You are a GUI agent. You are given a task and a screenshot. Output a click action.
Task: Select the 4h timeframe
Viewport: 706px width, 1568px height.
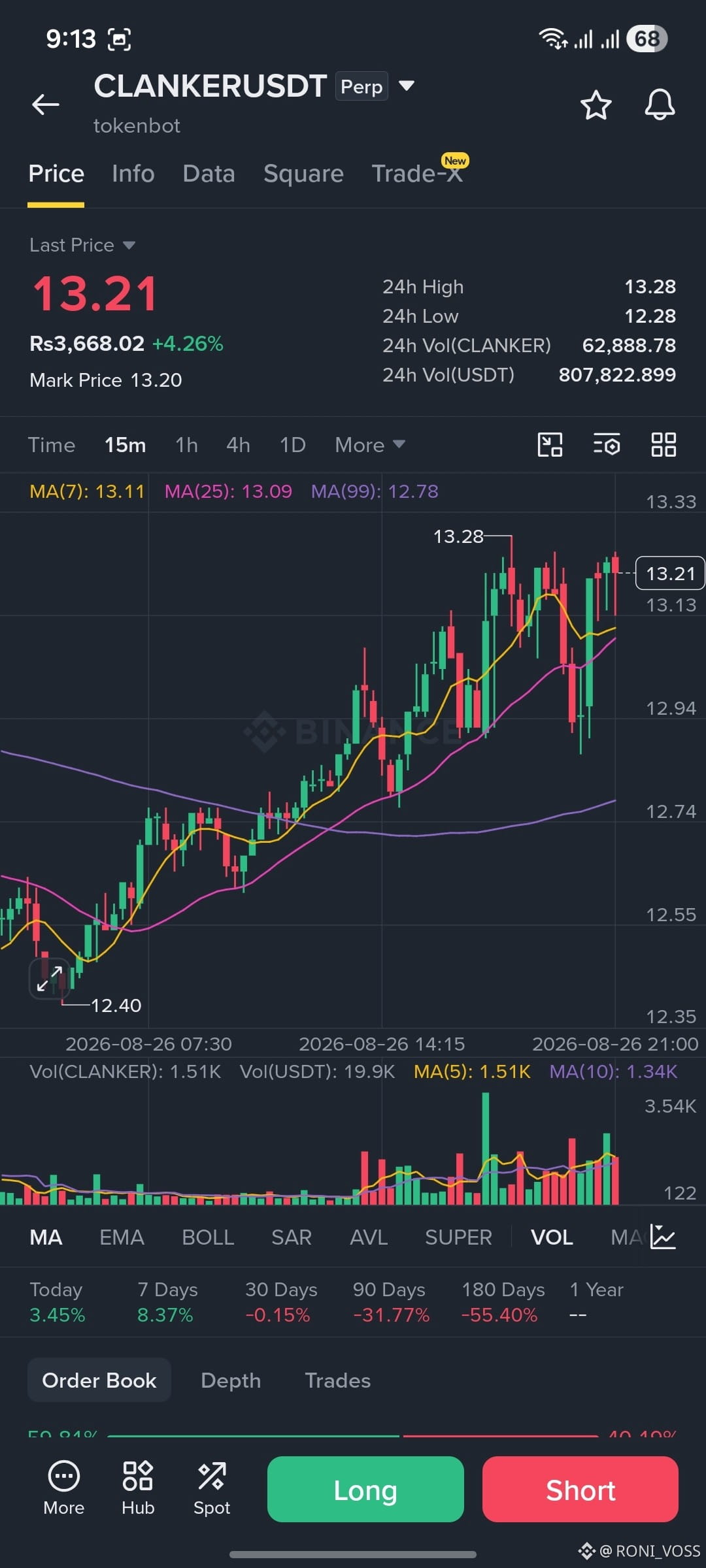click(x=238, y=445)
